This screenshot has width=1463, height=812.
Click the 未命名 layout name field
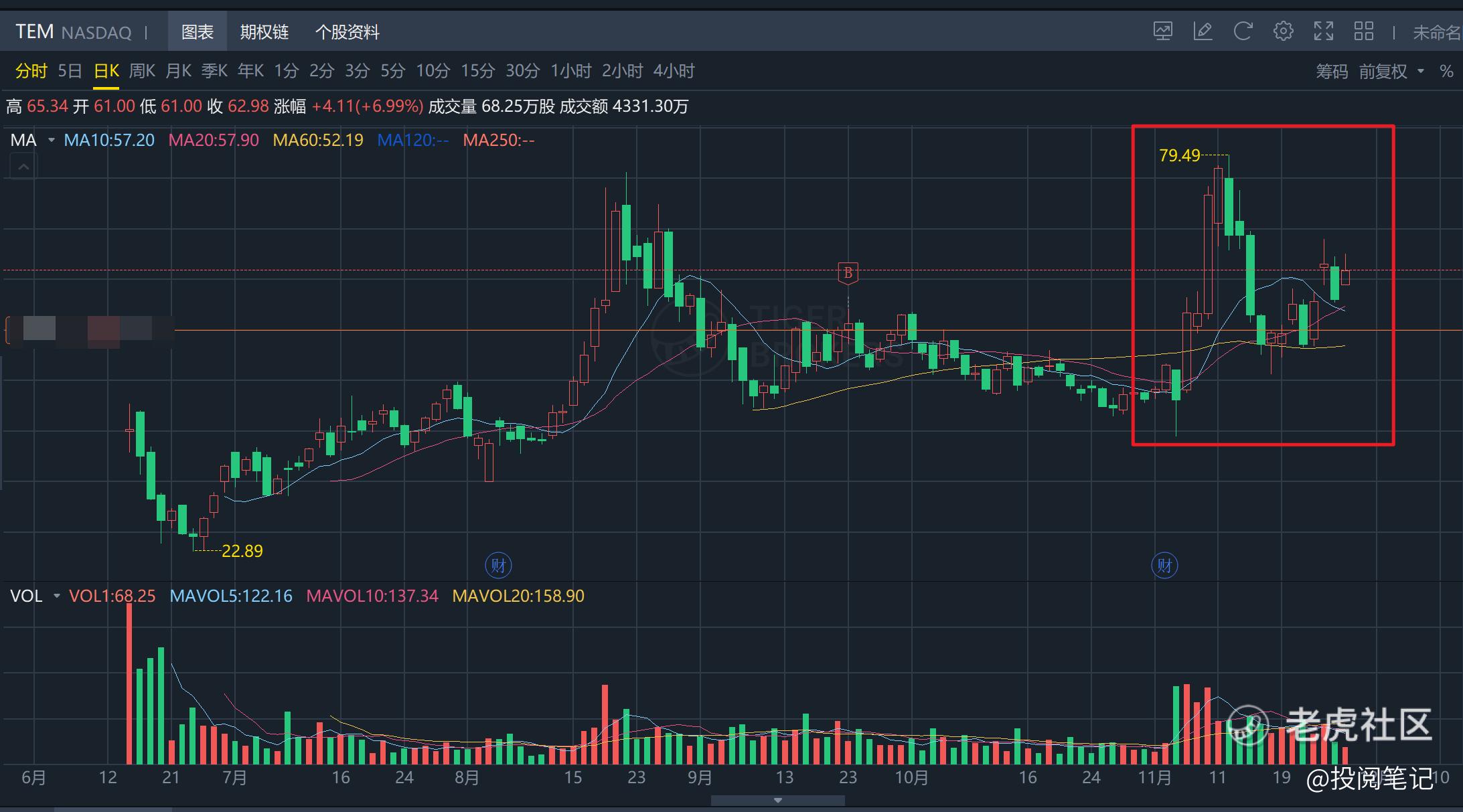pyautogui.click(x=1436, y=32)
